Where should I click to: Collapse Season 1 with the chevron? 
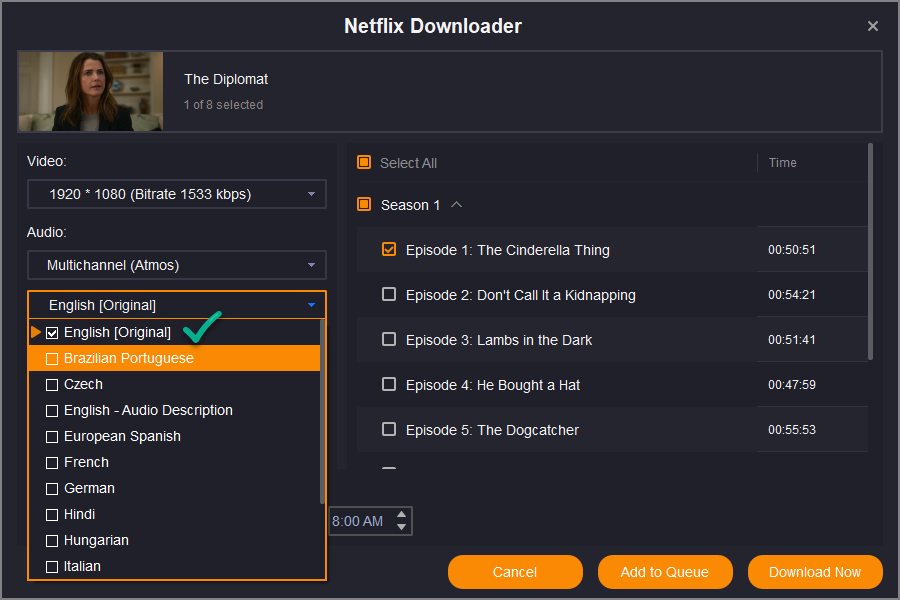click(456, 204)
